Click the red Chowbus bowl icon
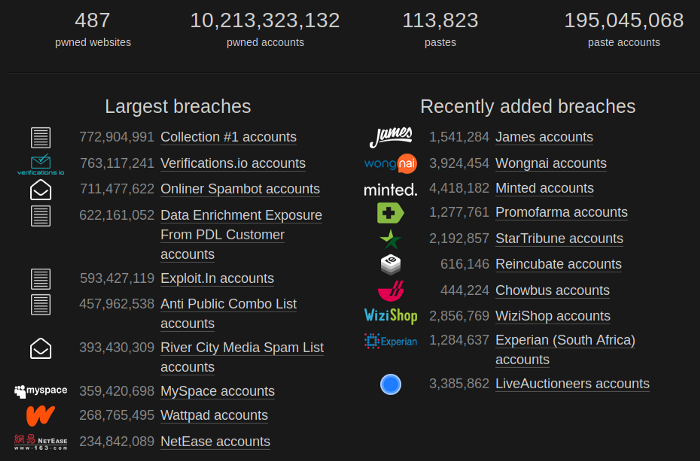Viewport: 700px width, 461px height. (x=391, y=291)
